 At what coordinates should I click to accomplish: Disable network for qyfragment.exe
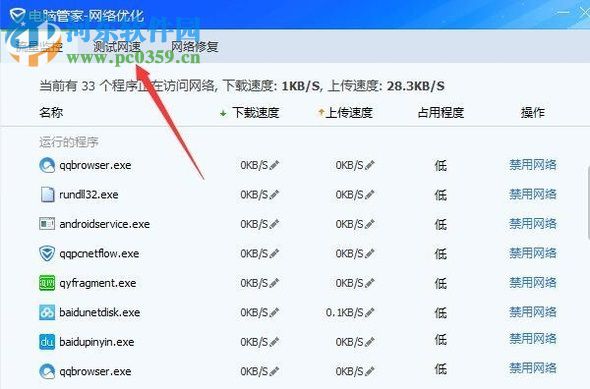[532, 283]
